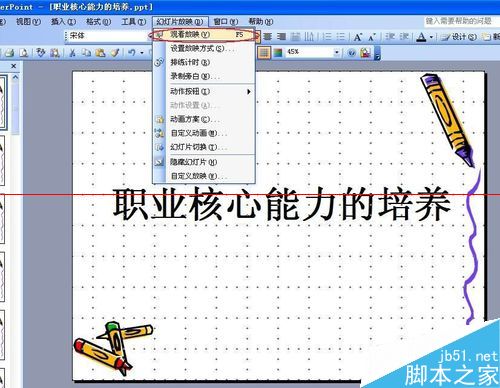
Task: Open the font color dropdown arrow
Action: pos(431,37)
